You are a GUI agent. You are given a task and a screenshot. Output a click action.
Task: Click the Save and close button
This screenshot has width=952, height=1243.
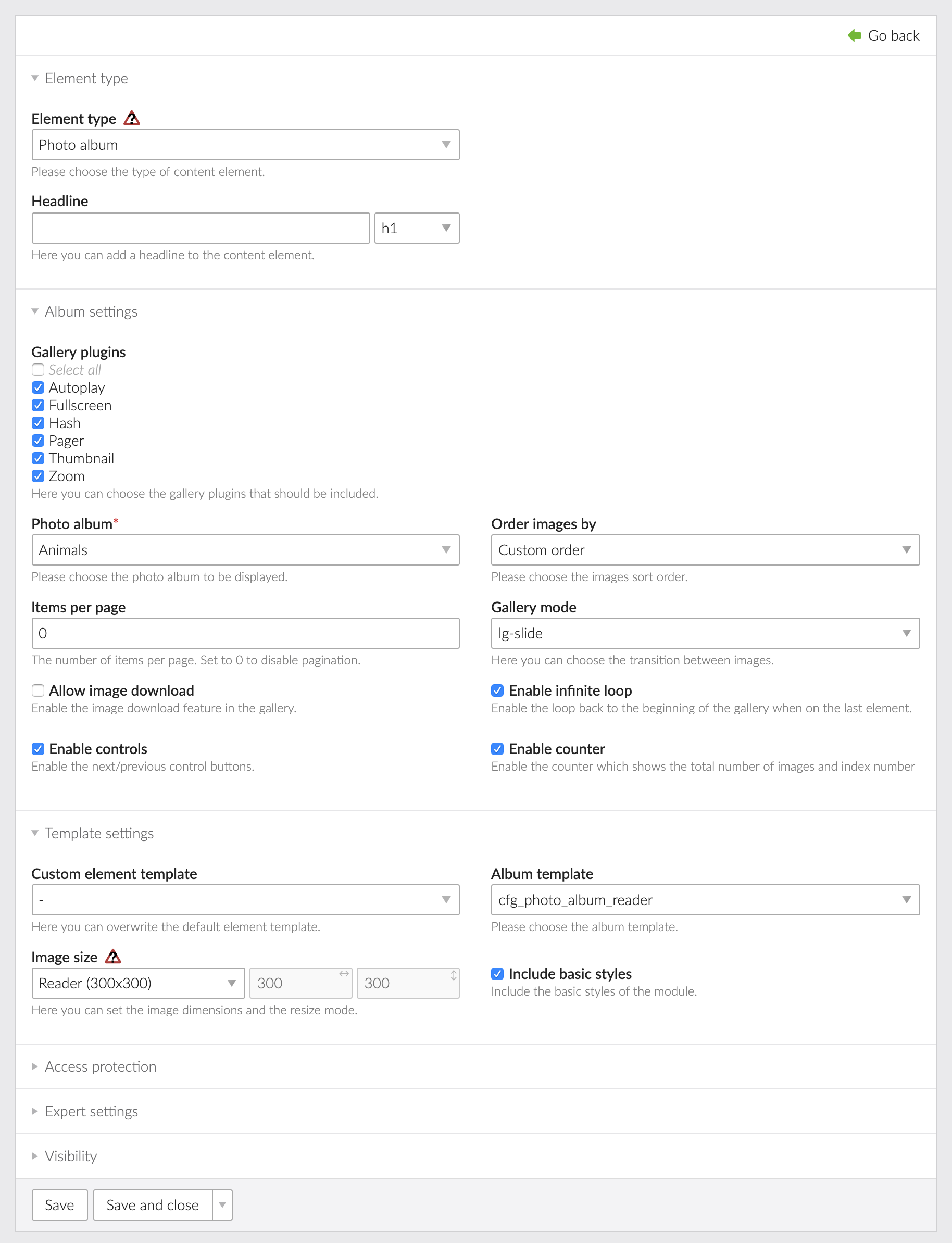pos(152,1204)
